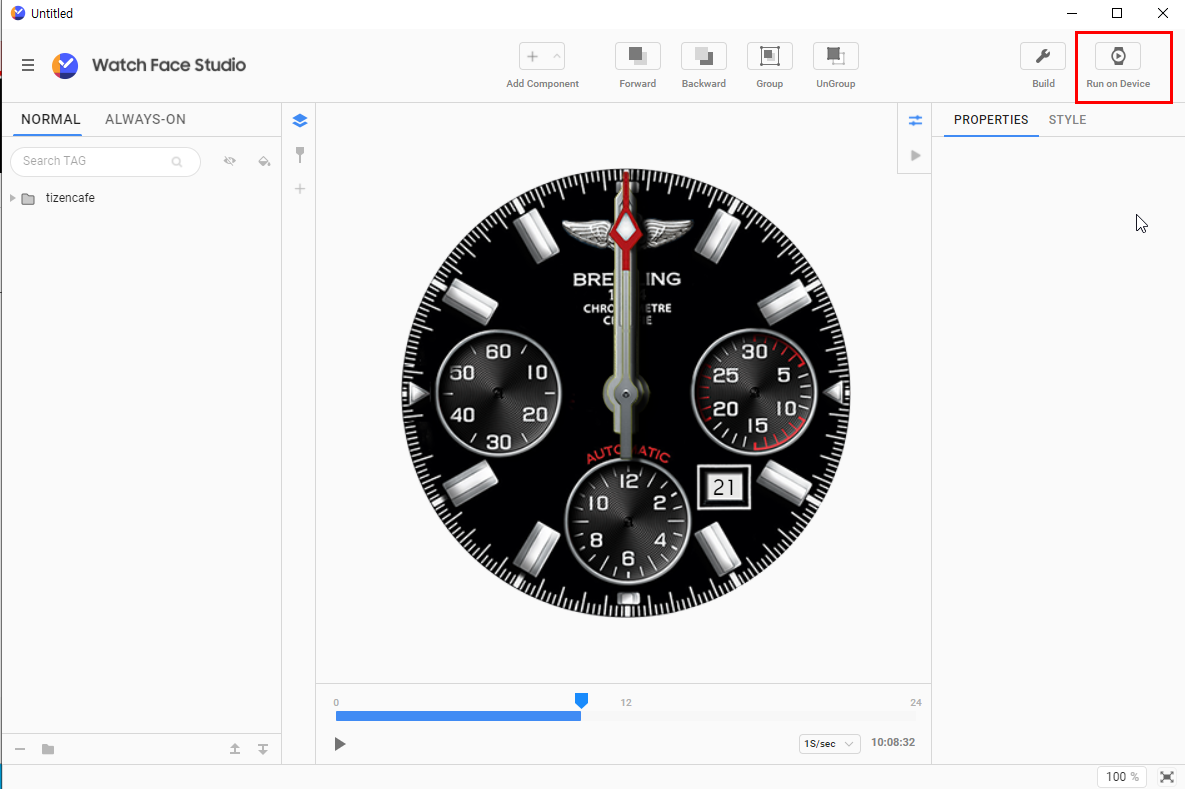
Task: Open the 1S/sec speed dropdown
Action: [829, 744]
